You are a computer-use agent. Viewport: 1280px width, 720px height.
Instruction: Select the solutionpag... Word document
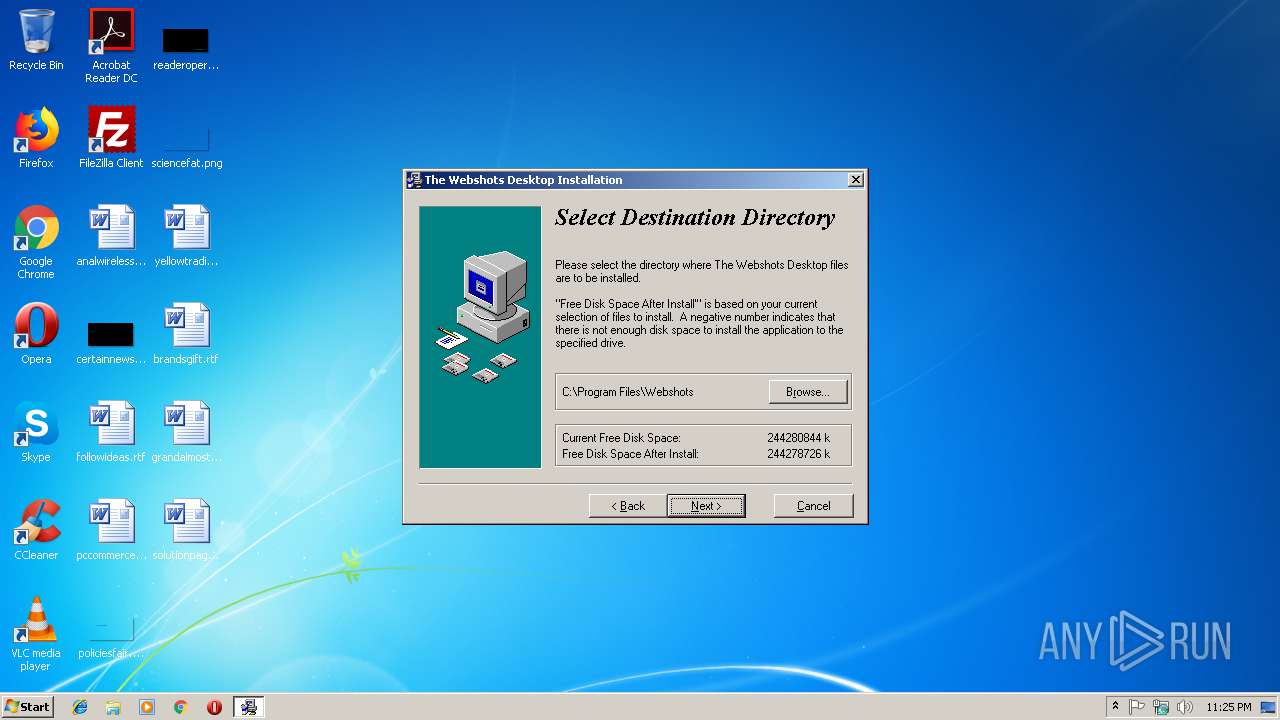click(186, 530)
